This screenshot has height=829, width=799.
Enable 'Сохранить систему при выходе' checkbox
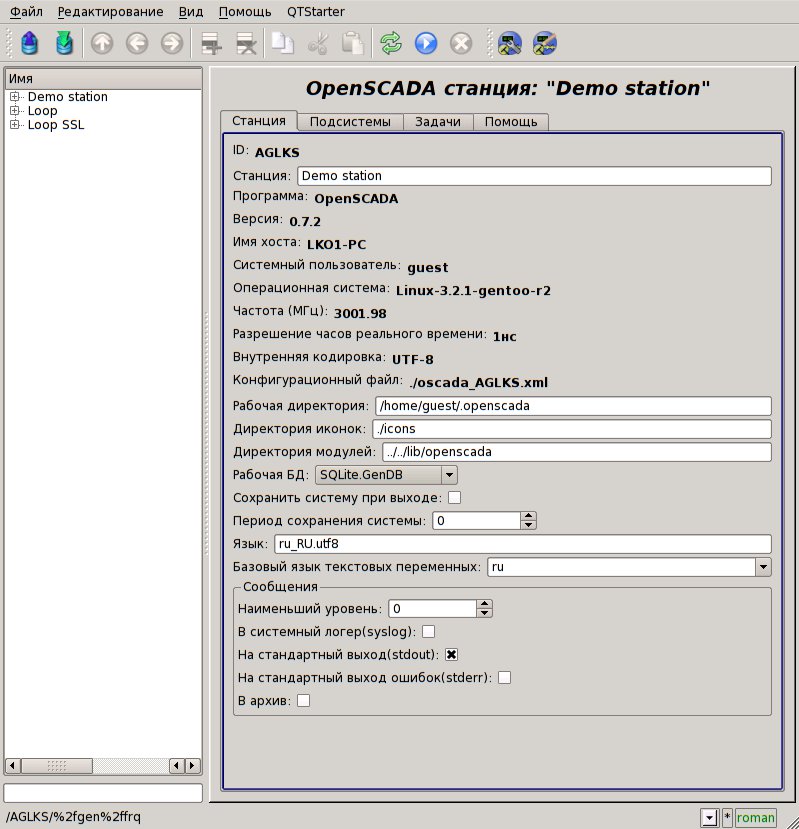(x=454, y=497)
